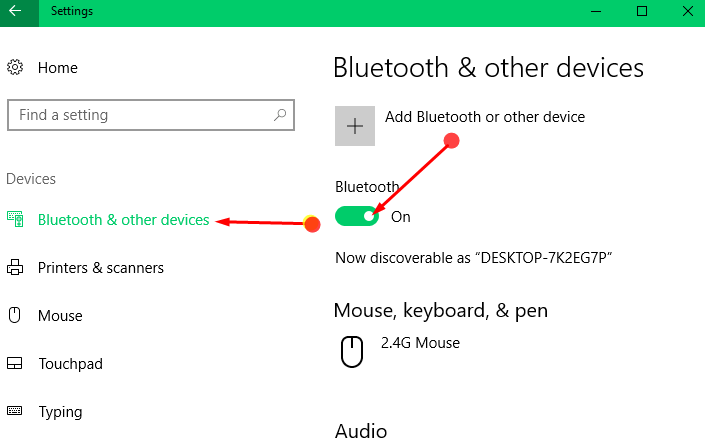Select the 2.4G Mouse entry

tap(420, 343)
